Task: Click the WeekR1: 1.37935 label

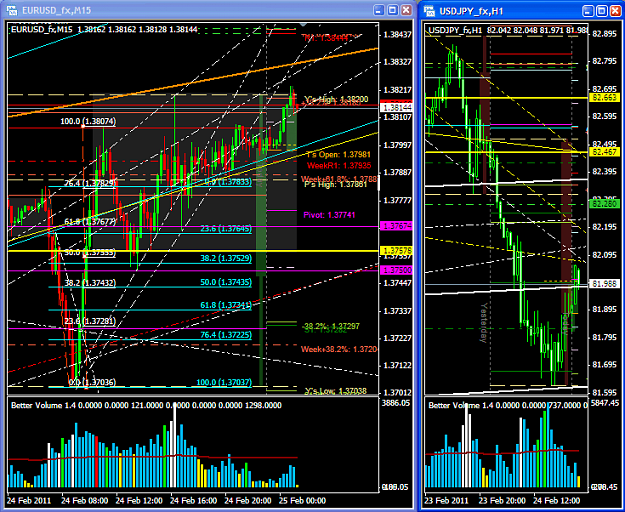Action: (339, 165)
